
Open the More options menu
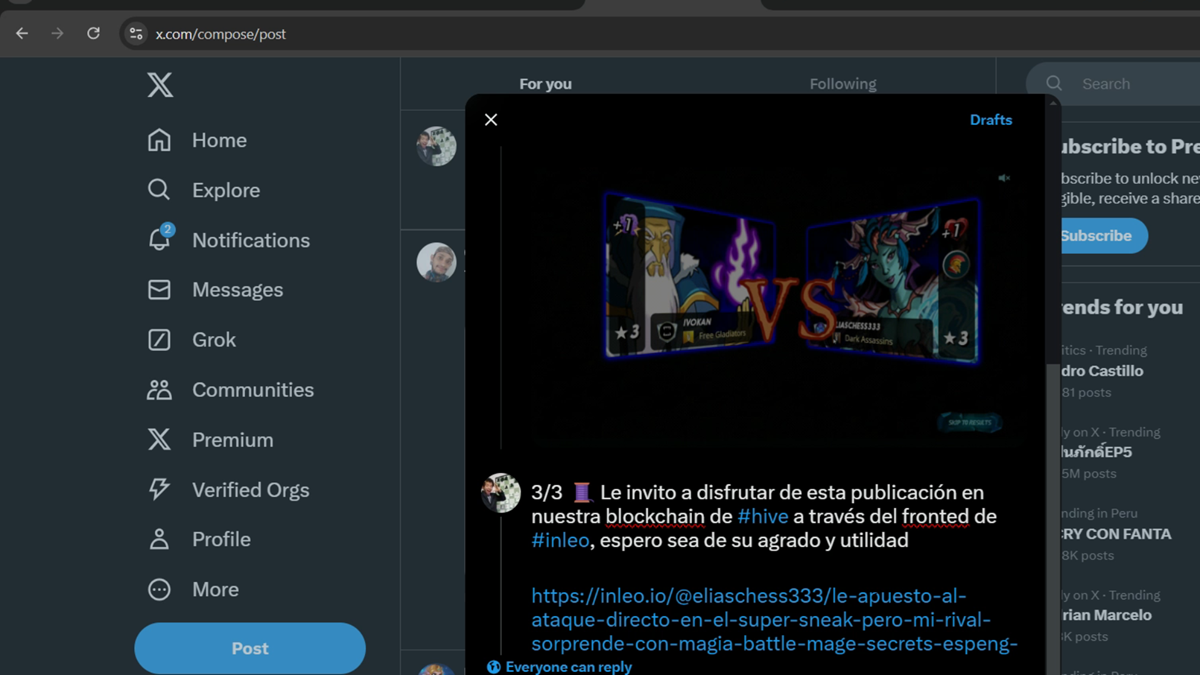point(193,589)
